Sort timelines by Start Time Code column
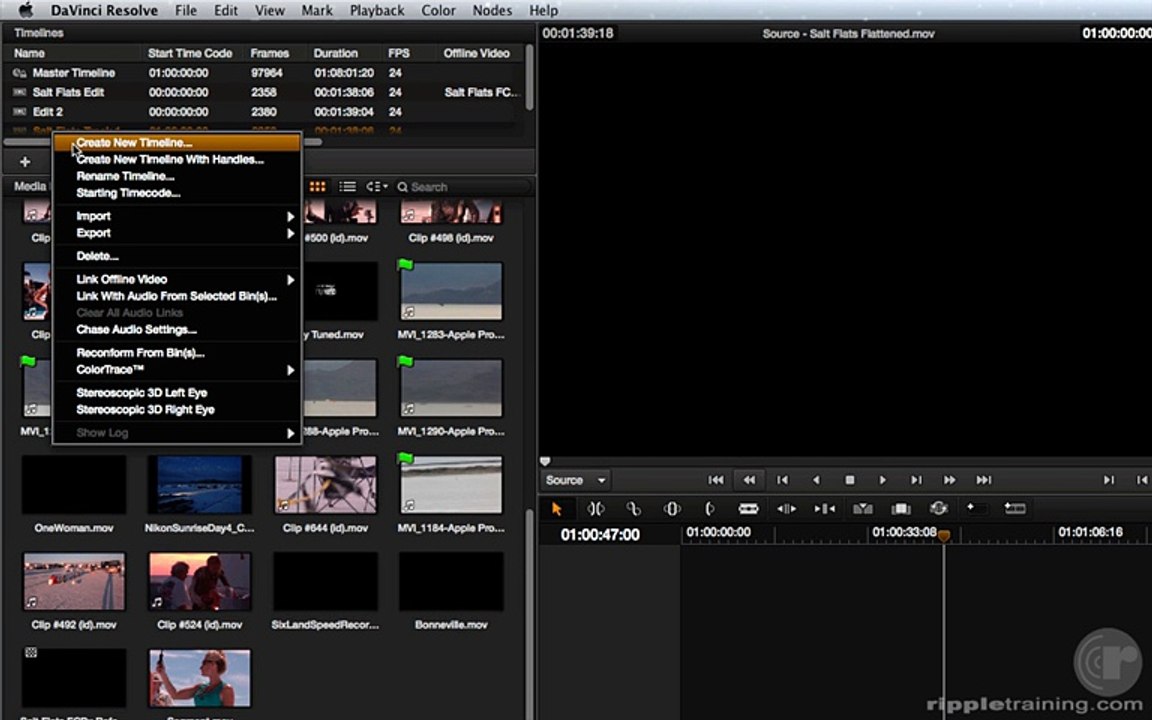1152x720 pixels. point(190,53)
